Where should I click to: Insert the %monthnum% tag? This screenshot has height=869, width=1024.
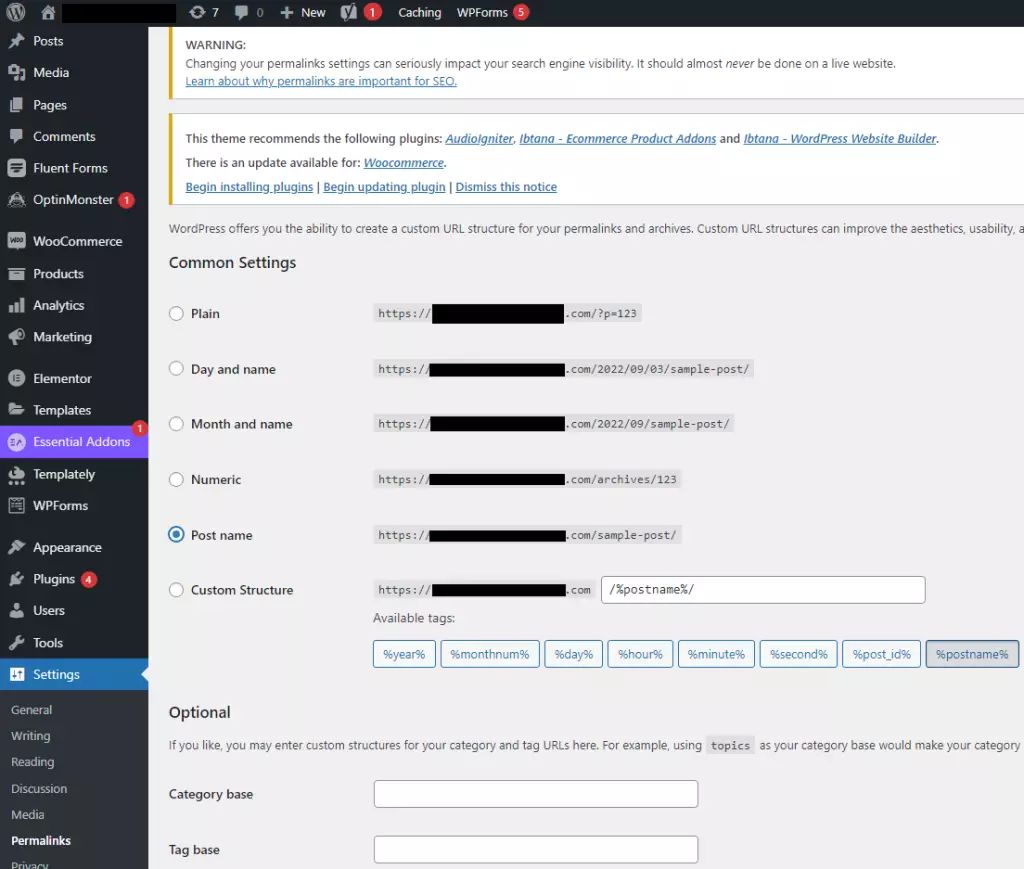point(490,654)
